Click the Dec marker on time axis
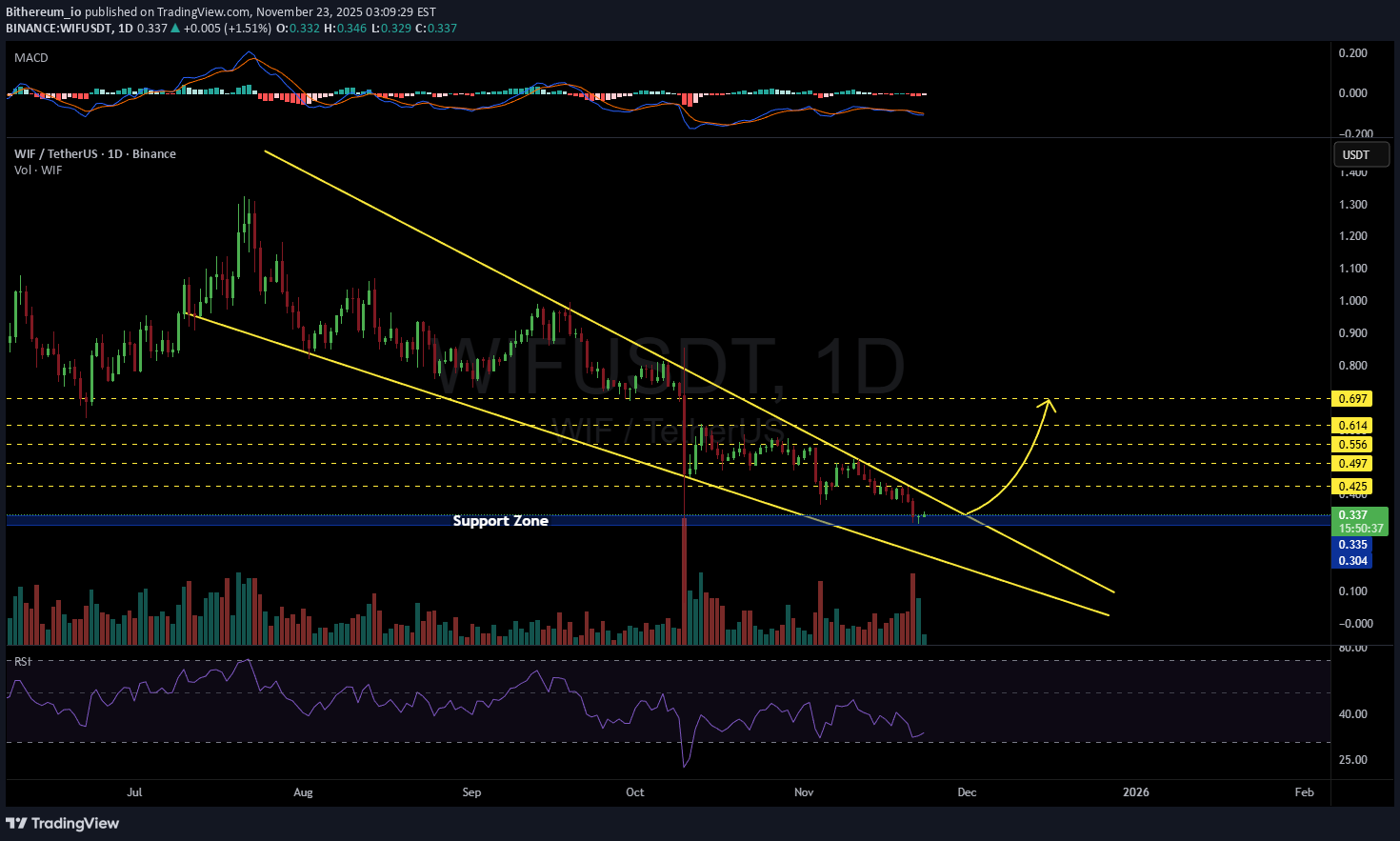The width and height of the screenshot is (1400, 841). pyautogui.click(x=967, y=792)
